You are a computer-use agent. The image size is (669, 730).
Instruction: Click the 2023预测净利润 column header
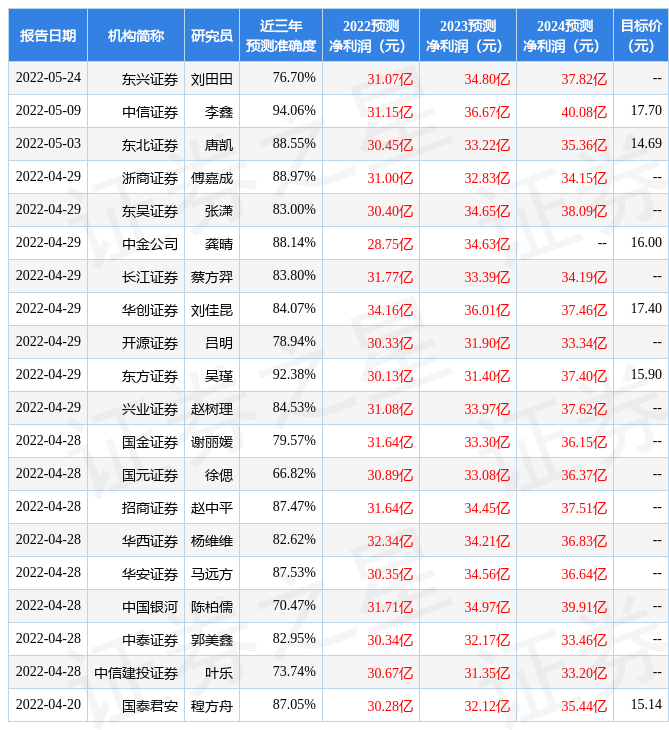[467, 35]
